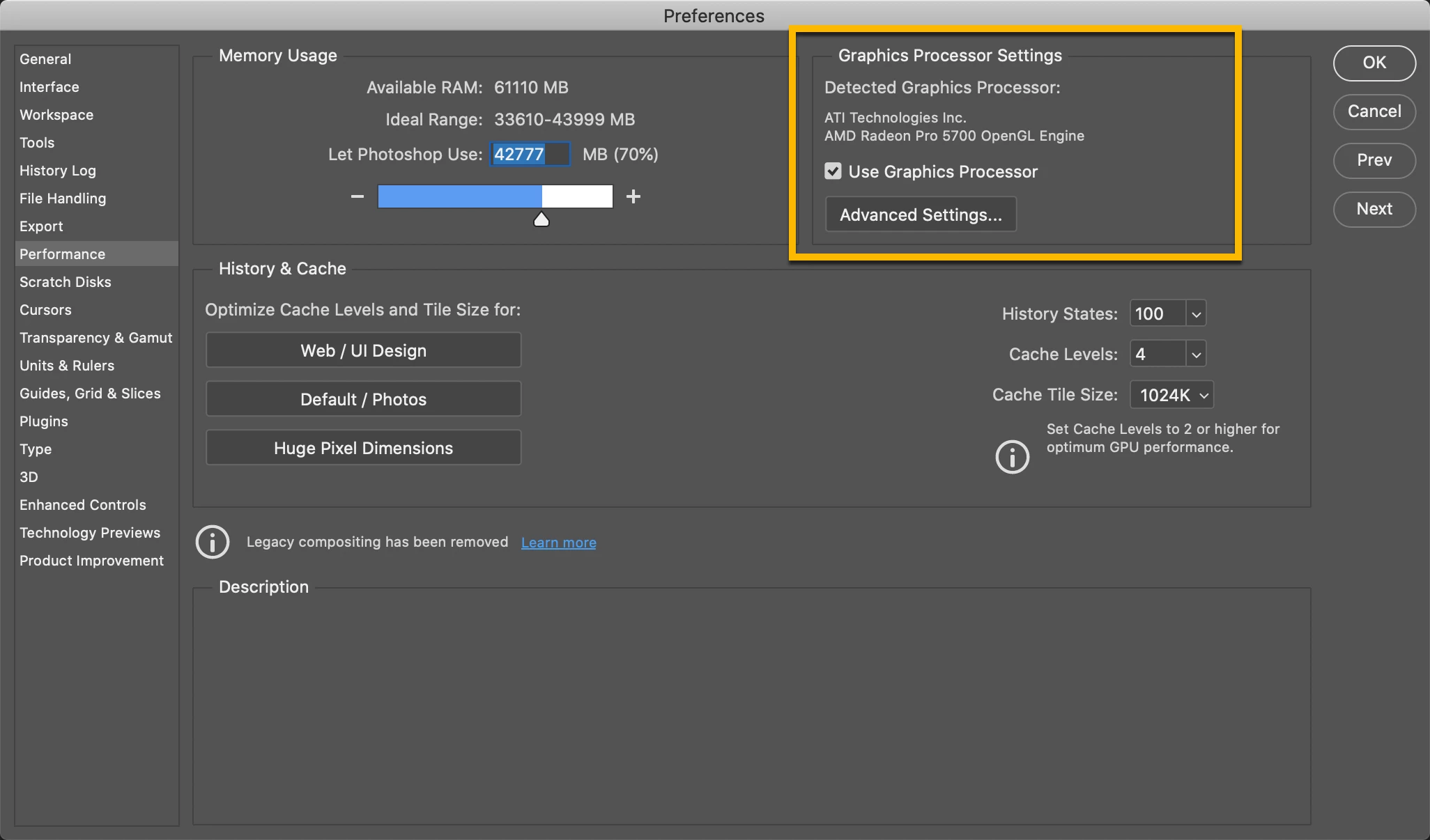
Task: Open the History States dropdown arrow
Action: (x=1196, y=314)
